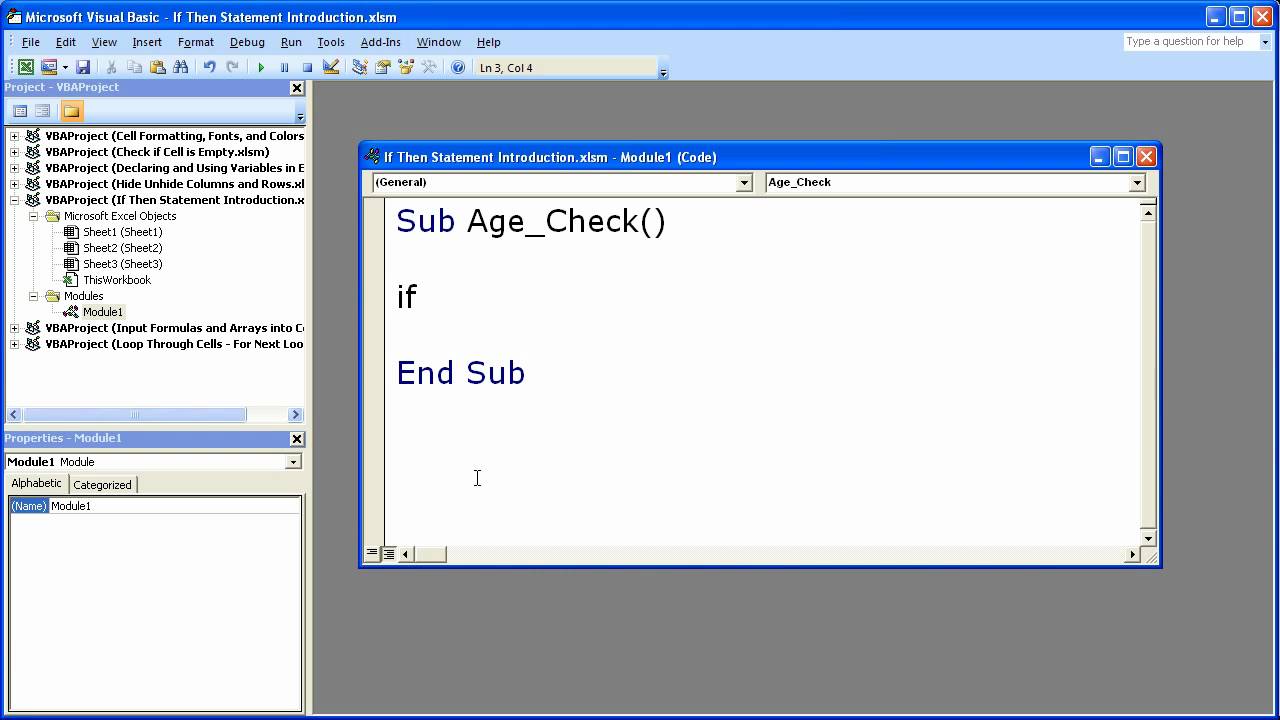Click the code window vertical scroll down arrow
The width and height of the screenshot is (1280, 720).
[1148, 538]
